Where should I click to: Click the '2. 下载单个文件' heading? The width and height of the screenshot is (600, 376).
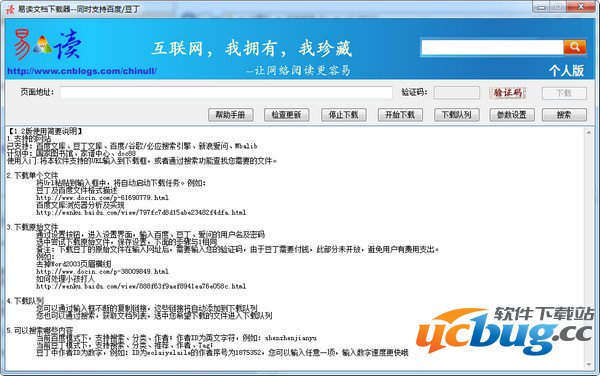(33, 176)
